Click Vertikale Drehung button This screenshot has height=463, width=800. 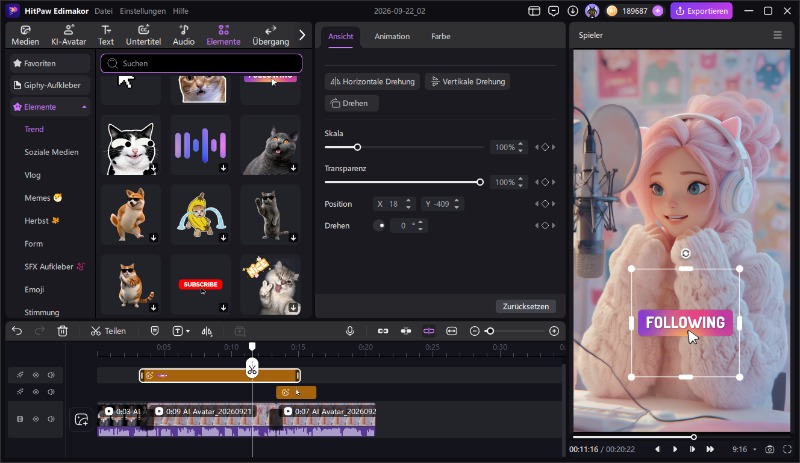pyautogui.click(x=467, y=81)
